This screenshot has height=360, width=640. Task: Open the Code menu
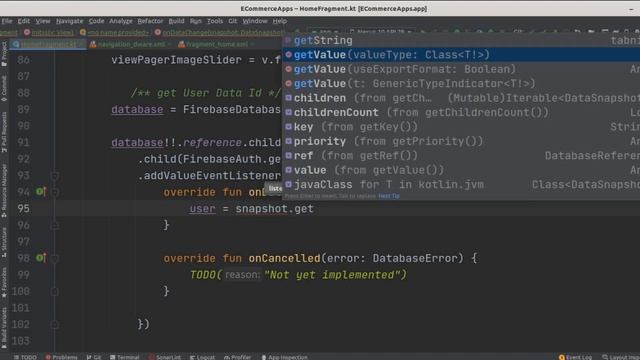tap(96, 21)
